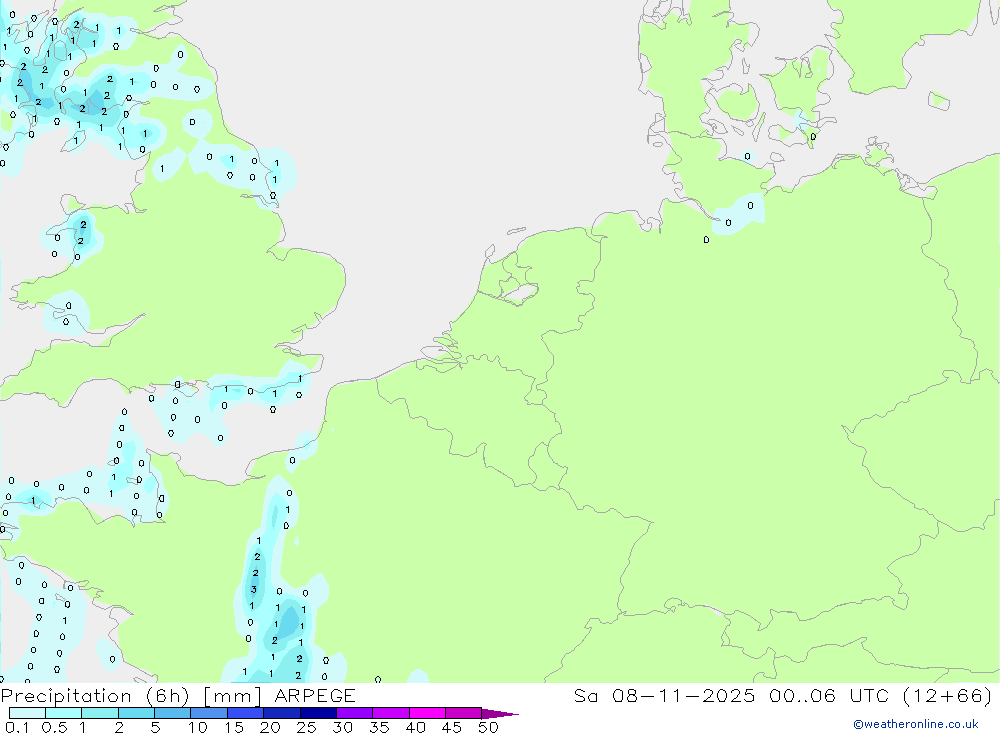Click the legend label 10
This screenshot has width=1000, height=733.
[x=198, y=727]
